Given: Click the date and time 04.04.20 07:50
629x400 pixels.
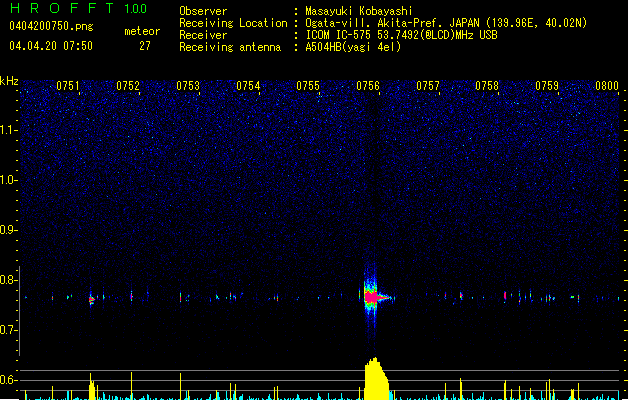Looking at the screenshot, I should tap(50, 46).
